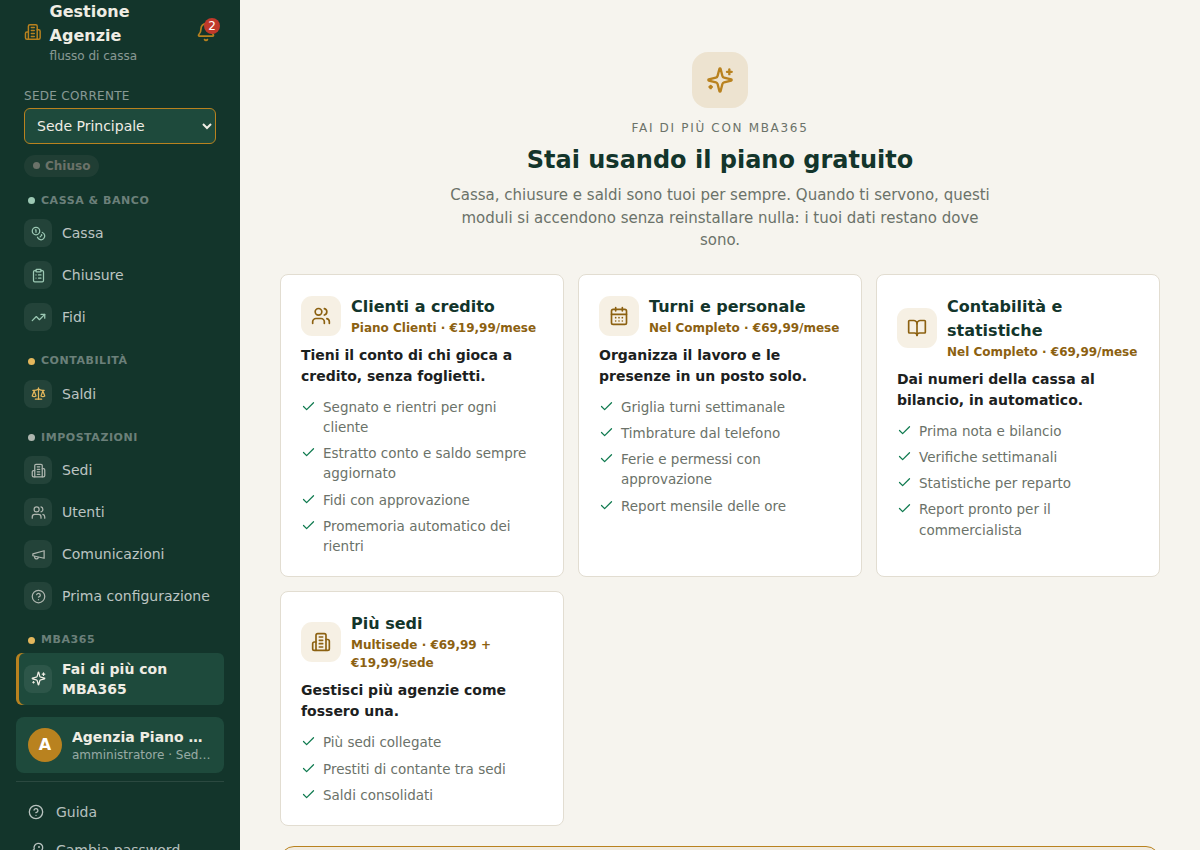Click the Multisede · €69,99 price label
1200x850 pixels.
coord(421,654)
